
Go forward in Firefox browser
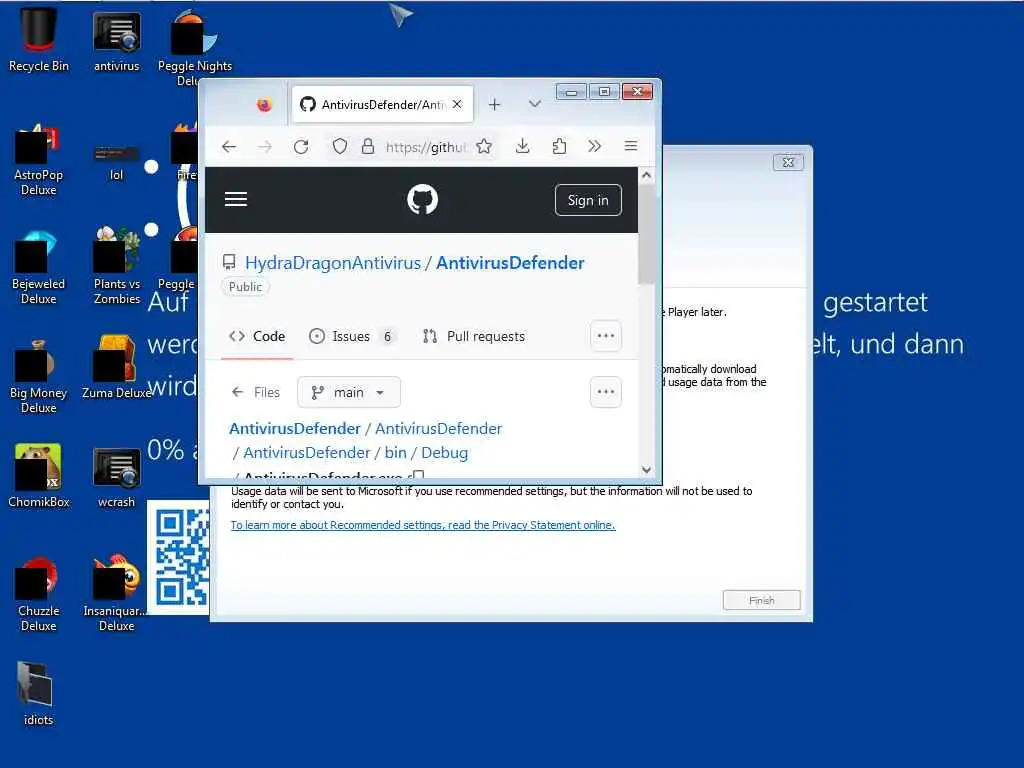click(264, 146)
